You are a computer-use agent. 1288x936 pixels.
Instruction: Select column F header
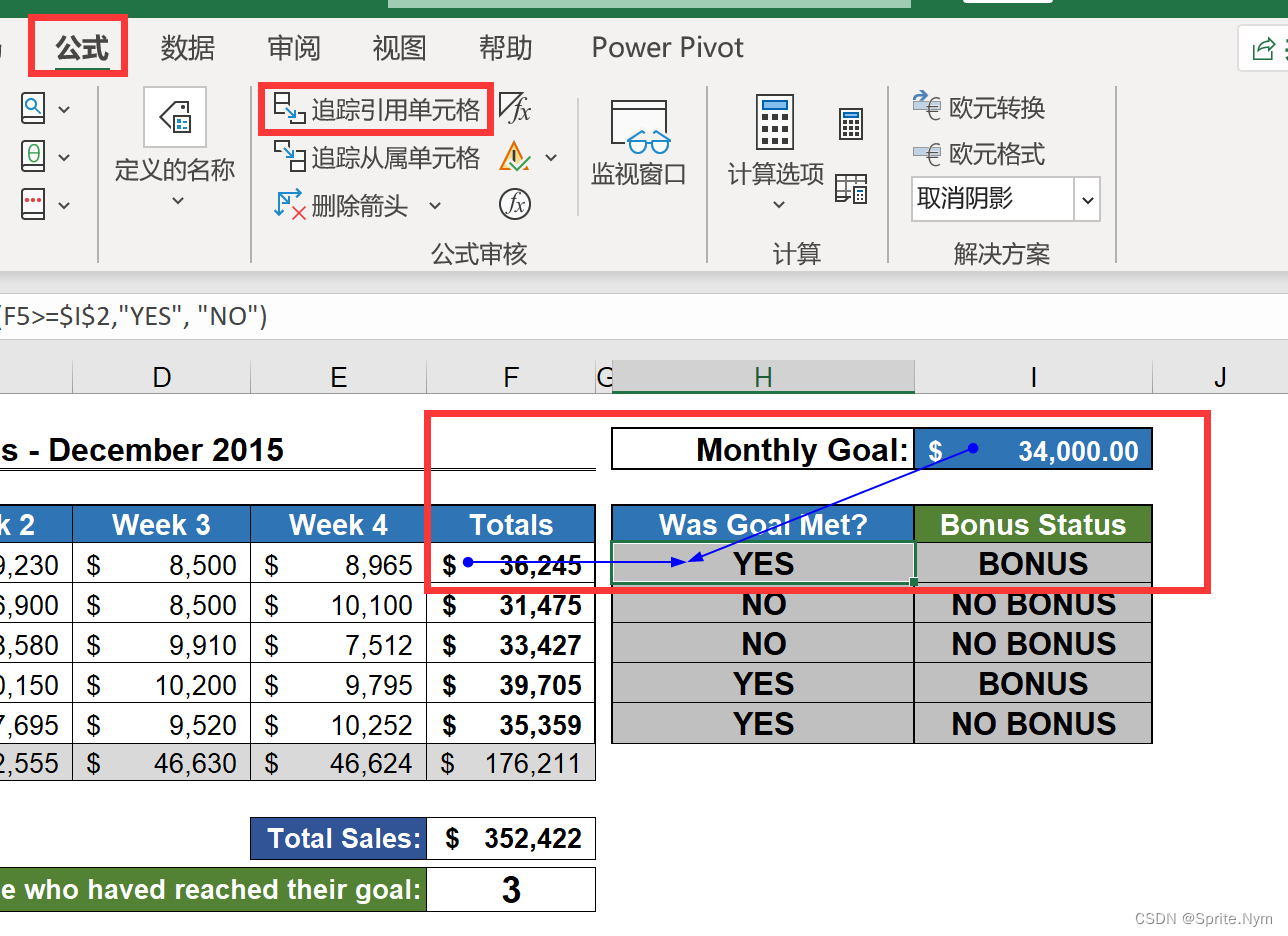(x=511, y=377)
